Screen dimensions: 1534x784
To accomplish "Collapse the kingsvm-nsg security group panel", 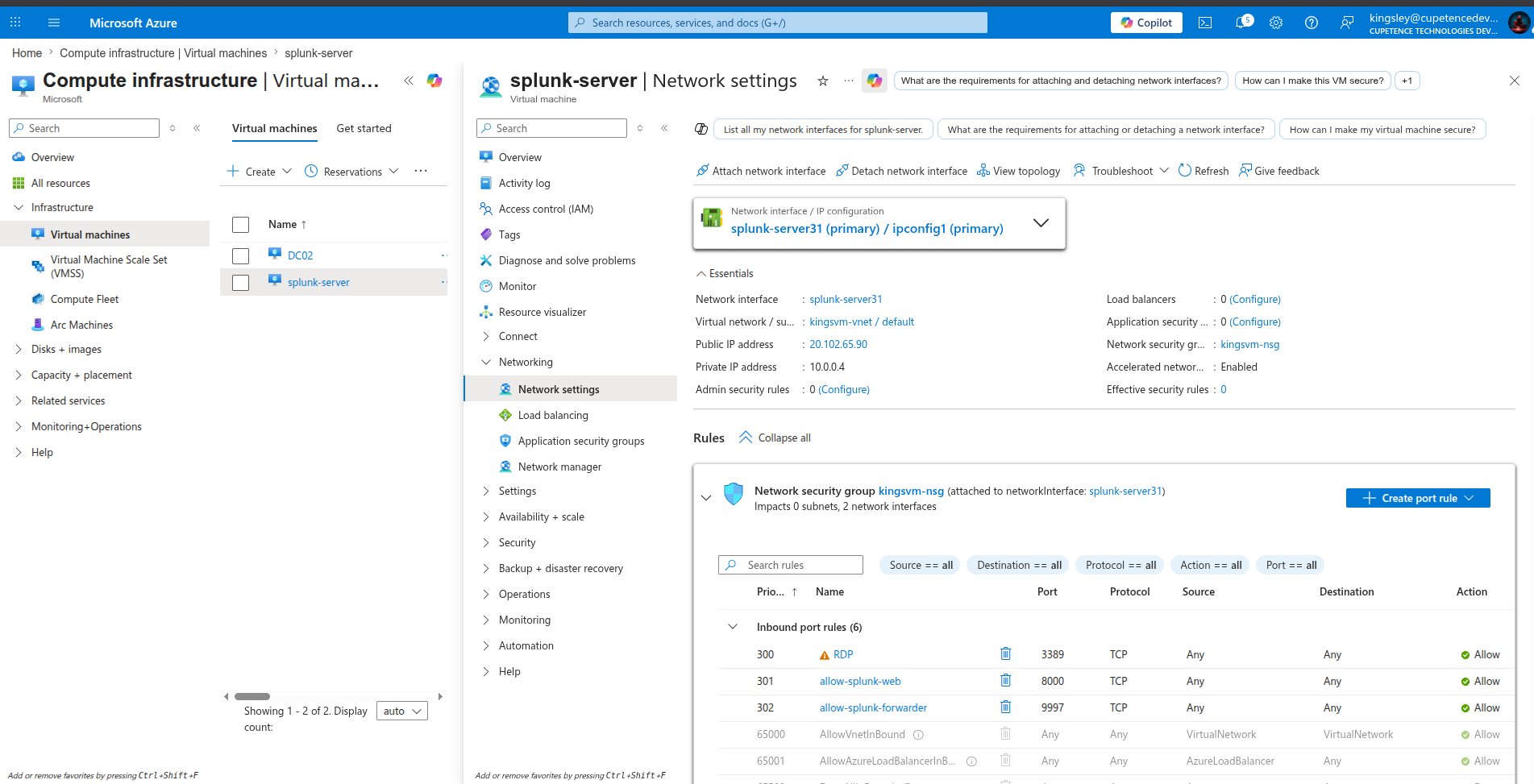I will (706, 498).
